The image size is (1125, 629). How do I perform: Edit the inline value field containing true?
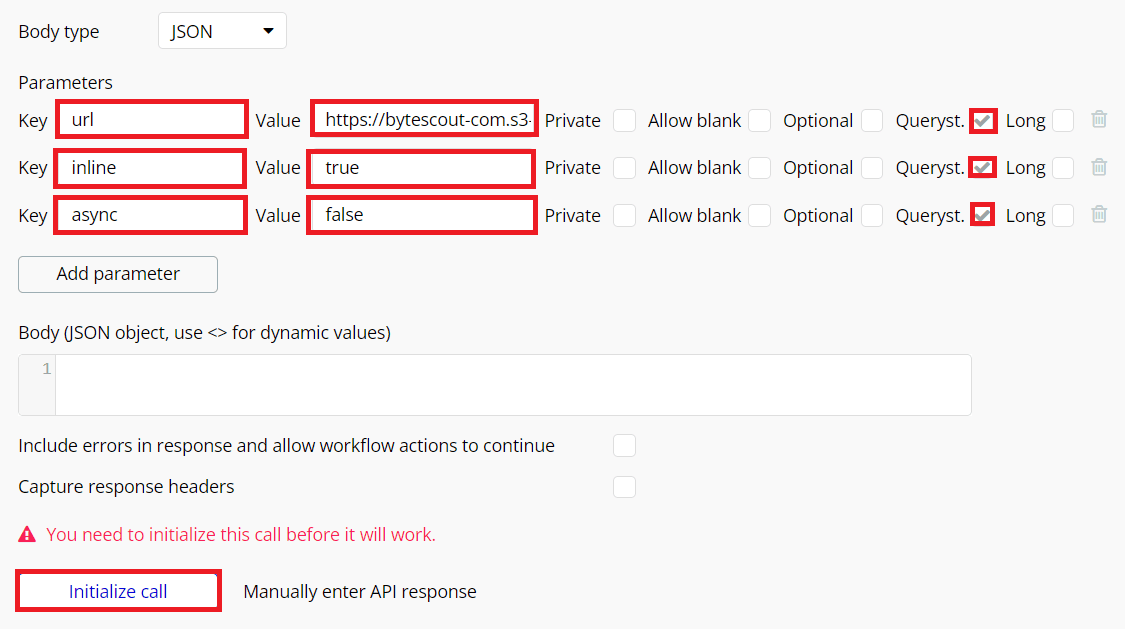420,168
